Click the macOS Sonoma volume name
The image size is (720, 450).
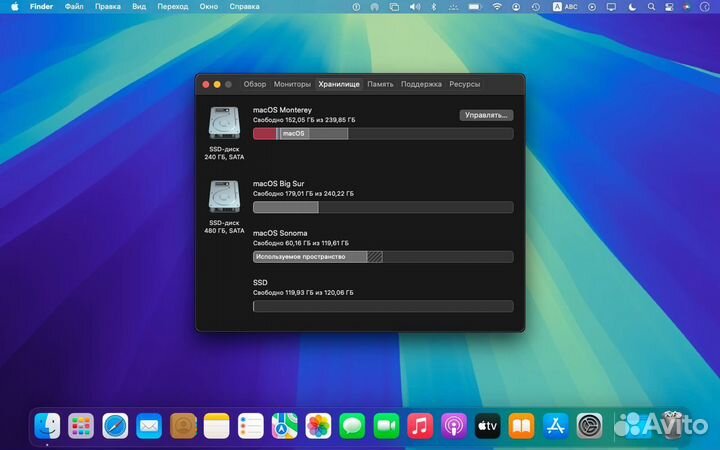click(280, 233)
